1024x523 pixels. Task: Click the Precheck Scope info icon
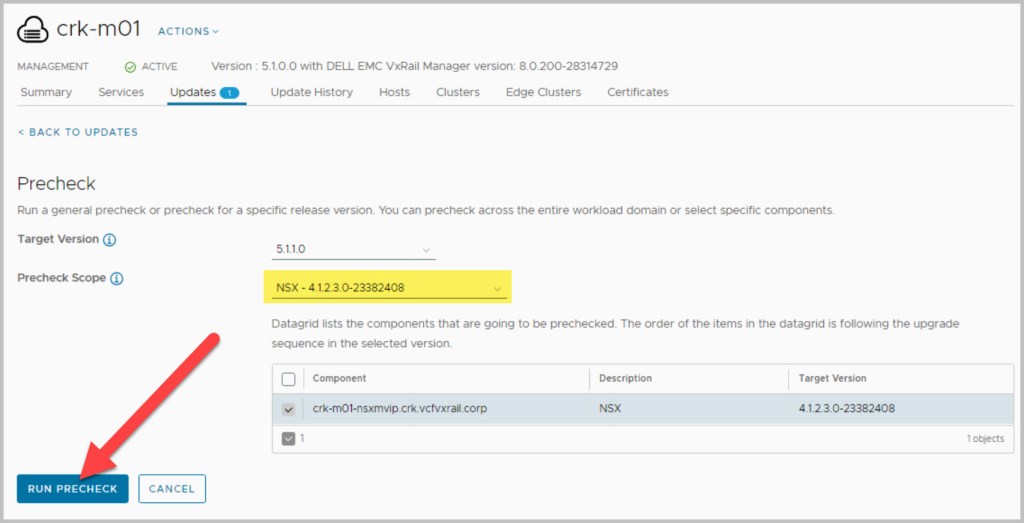click(116, 279)
